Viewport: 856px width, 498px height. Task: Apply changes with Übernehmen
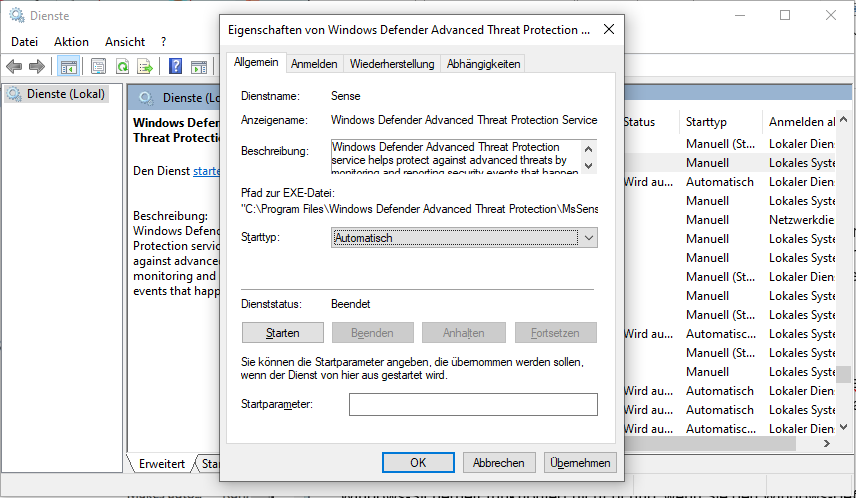click(x=580, y=463)
